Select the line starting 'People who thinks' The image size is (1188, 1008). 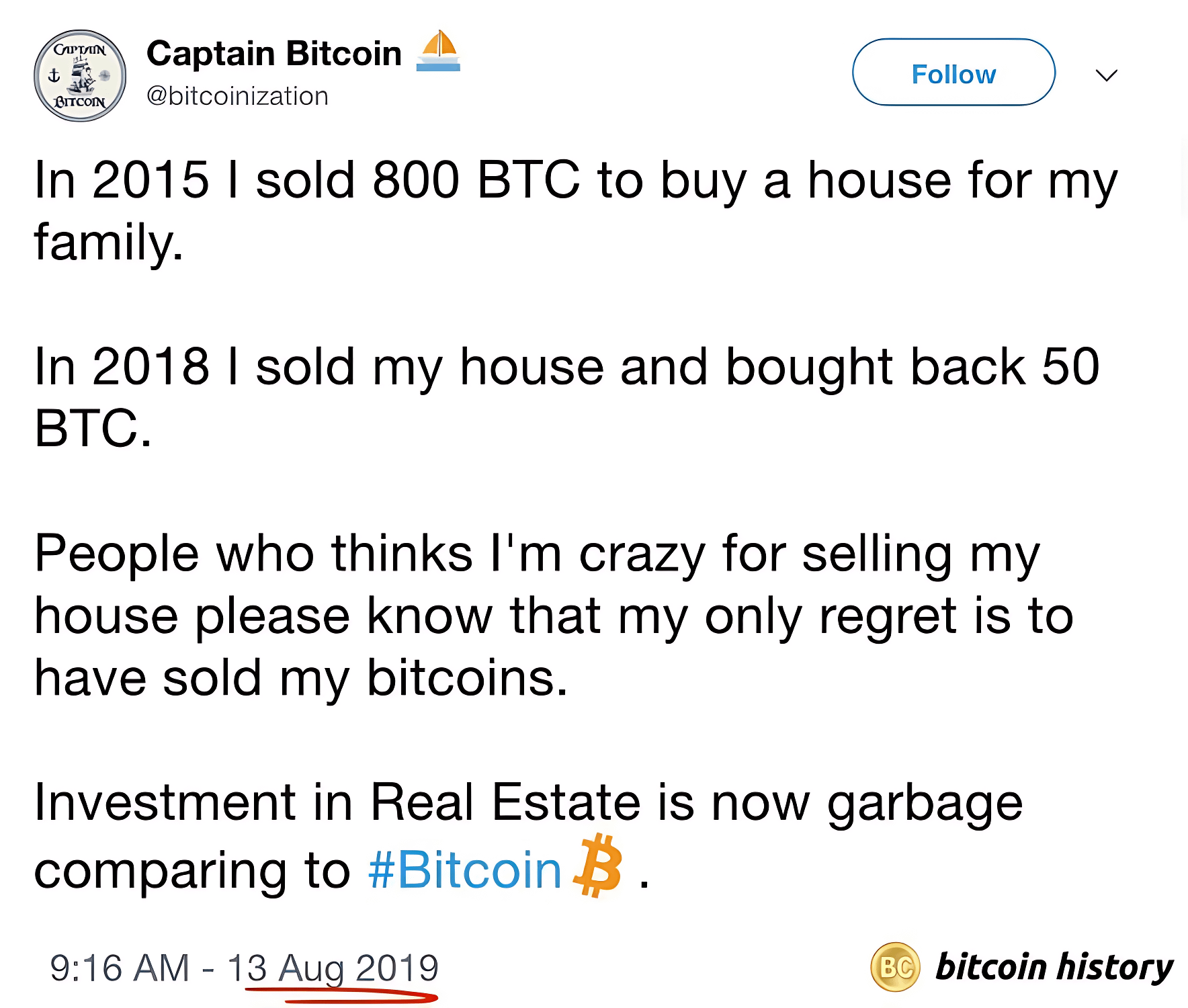[538, 555]
